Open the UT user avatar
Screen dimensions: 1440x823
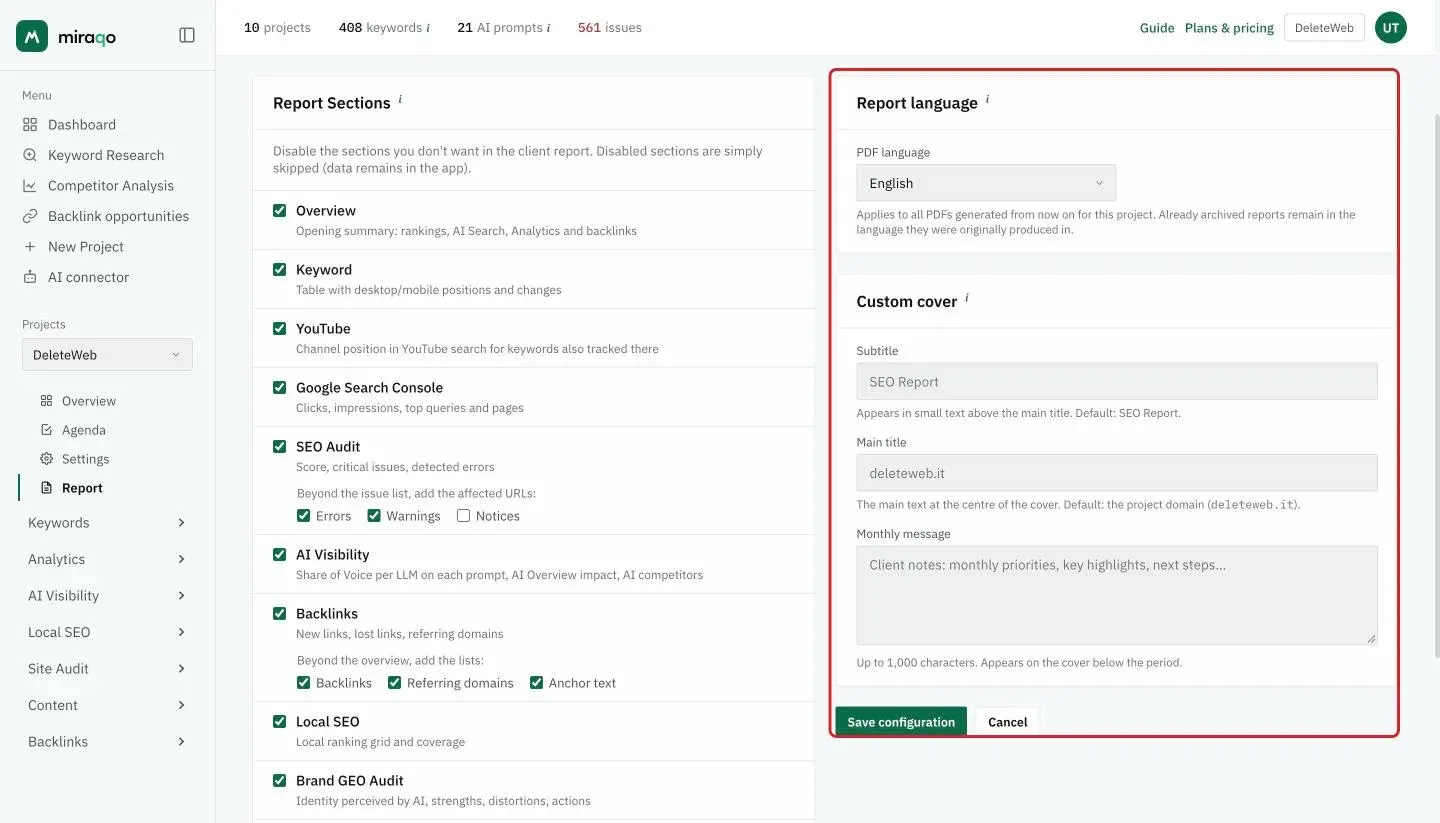1390,28
